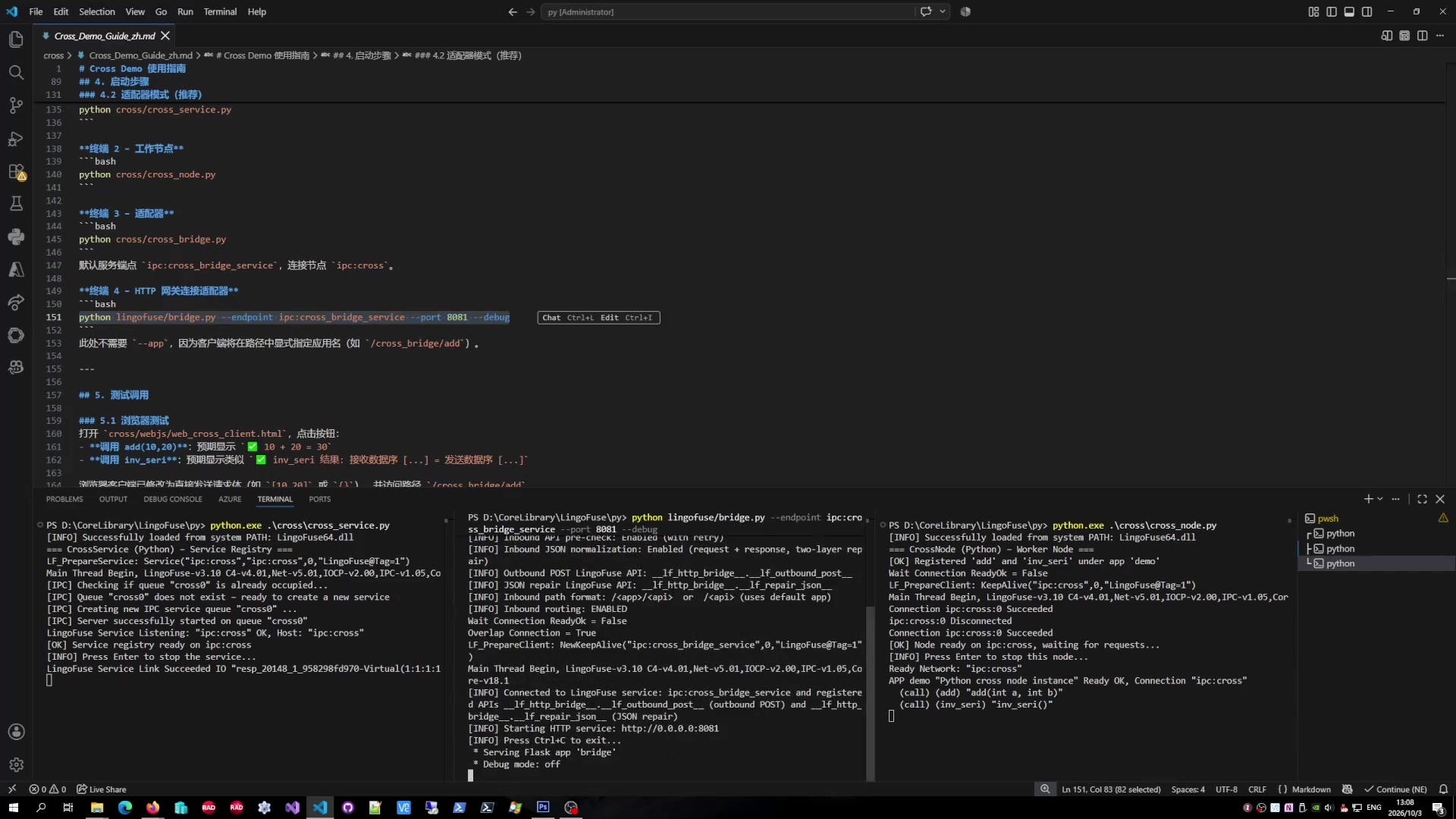
Task: Open the Terminal menu
Action: pos(220,11)
